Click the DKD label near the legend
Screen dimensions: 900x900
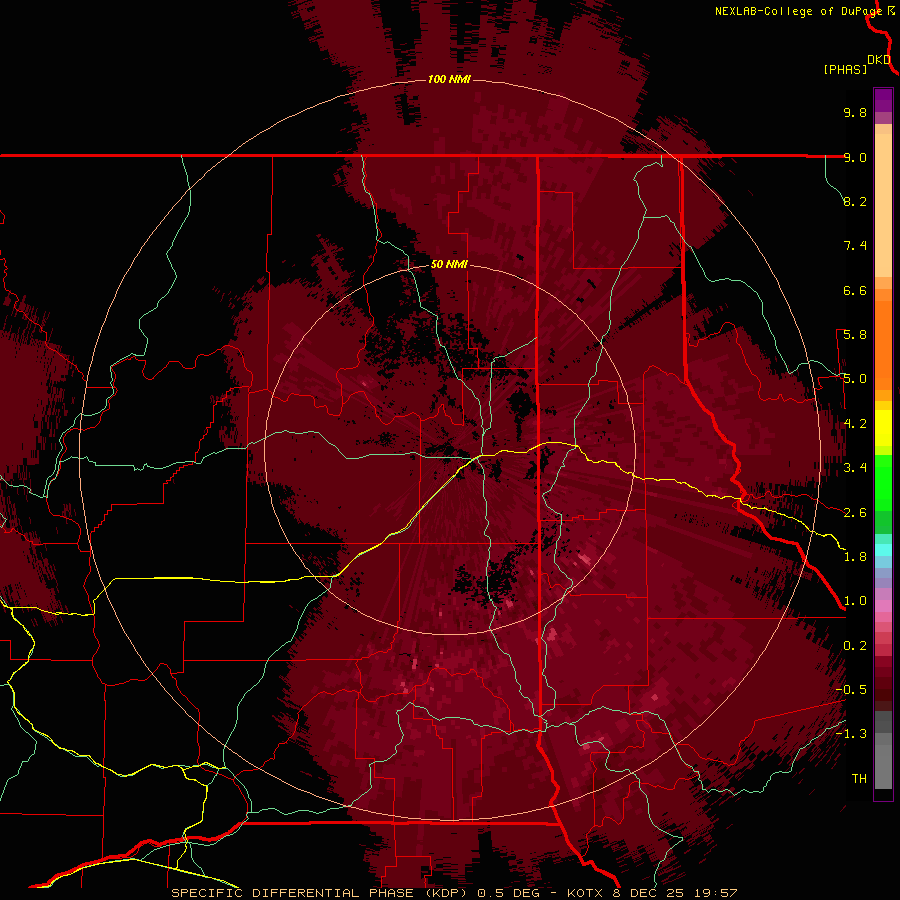tap(879, 60)
